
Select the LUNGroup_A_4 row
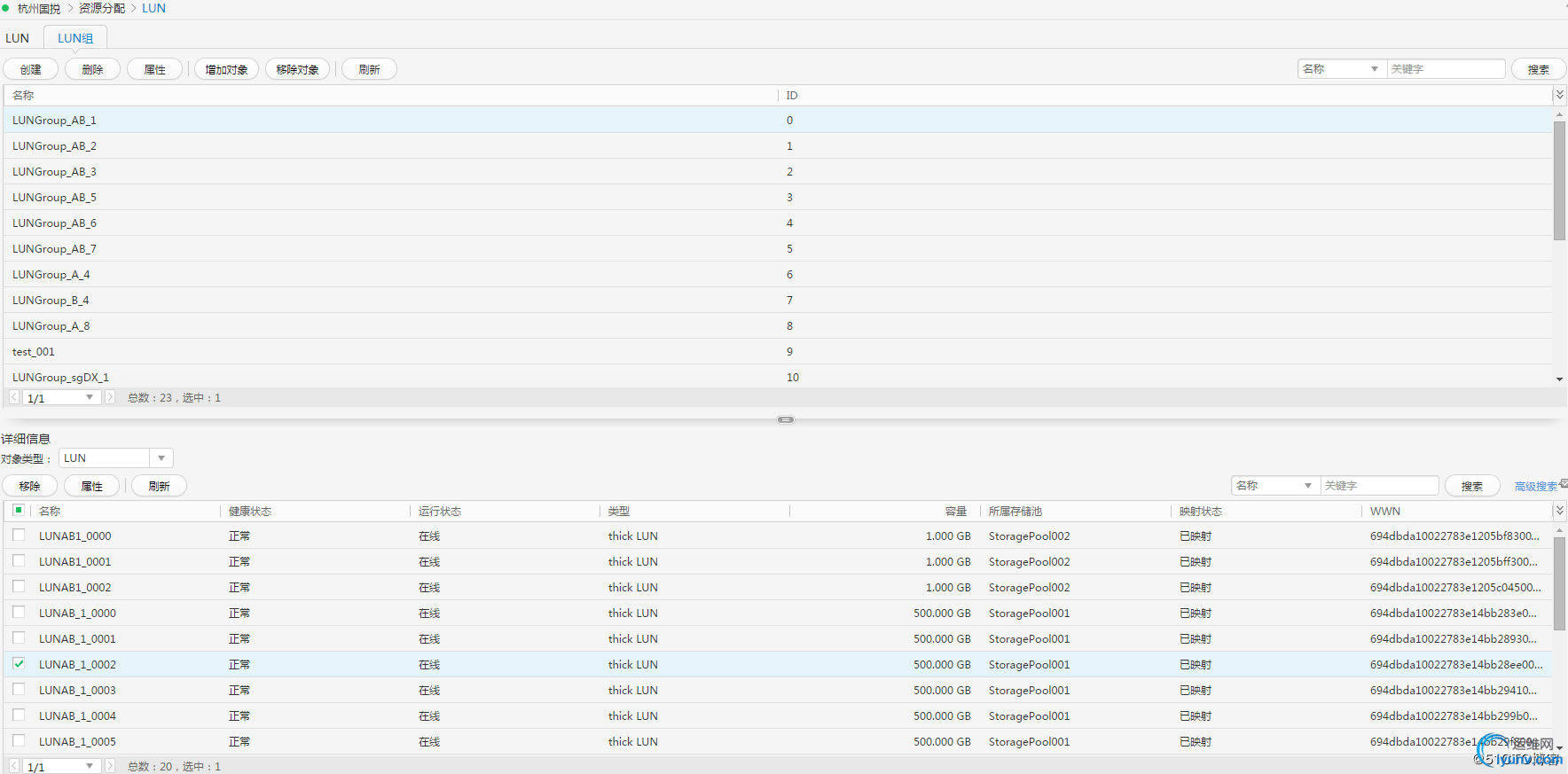[x=778, y=274]
